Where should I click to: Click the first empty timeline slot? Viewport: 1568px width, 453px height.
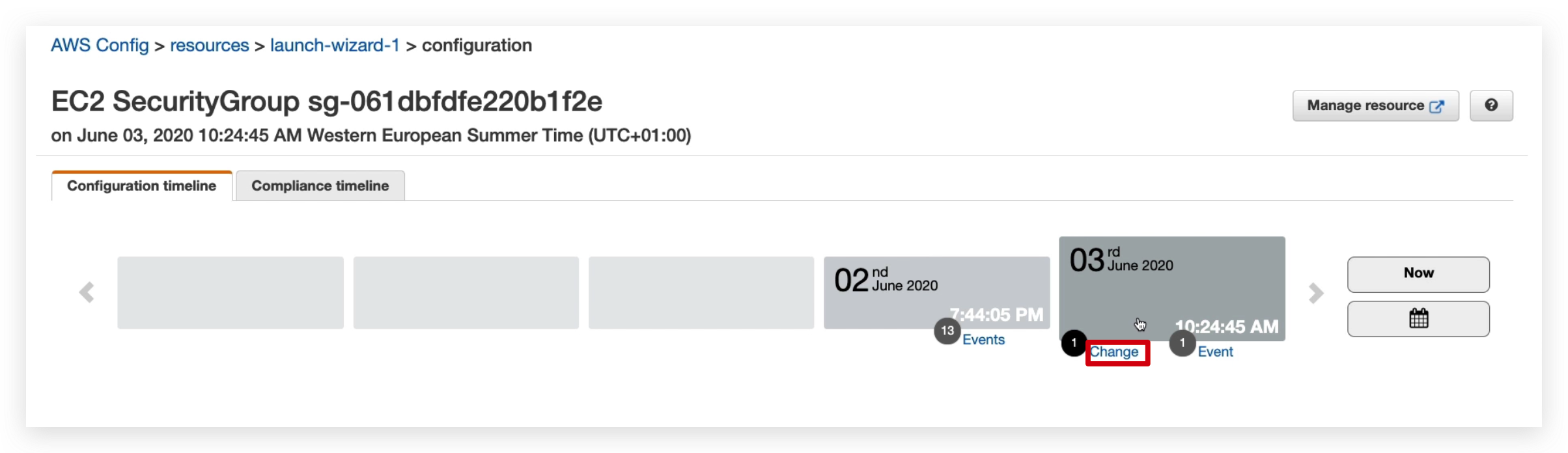tap(231, 292)
